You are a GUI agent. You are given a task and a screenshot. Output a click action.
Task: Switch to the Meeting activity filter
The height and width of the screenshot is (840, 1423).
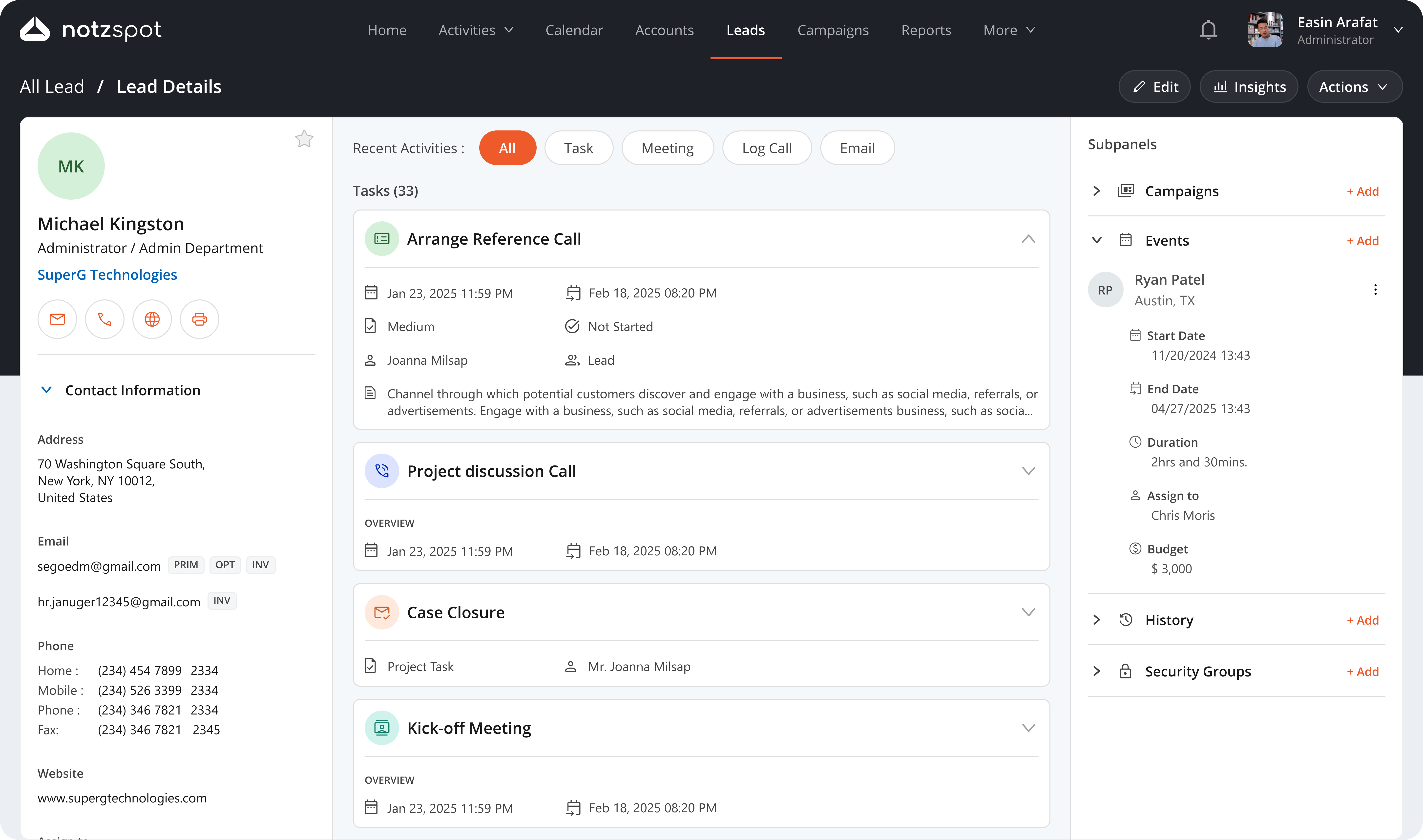click(667, 148)
